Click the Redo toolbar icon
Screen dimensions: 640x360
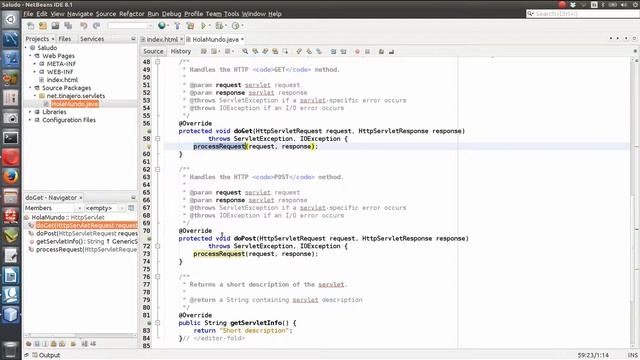96,26
